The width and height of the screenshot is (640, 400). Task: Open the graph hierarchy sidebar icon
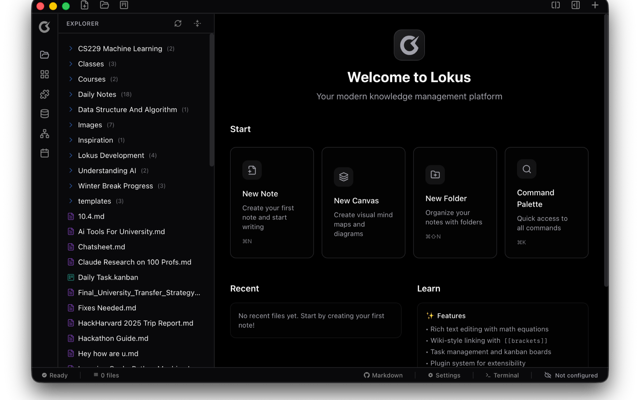44,133
